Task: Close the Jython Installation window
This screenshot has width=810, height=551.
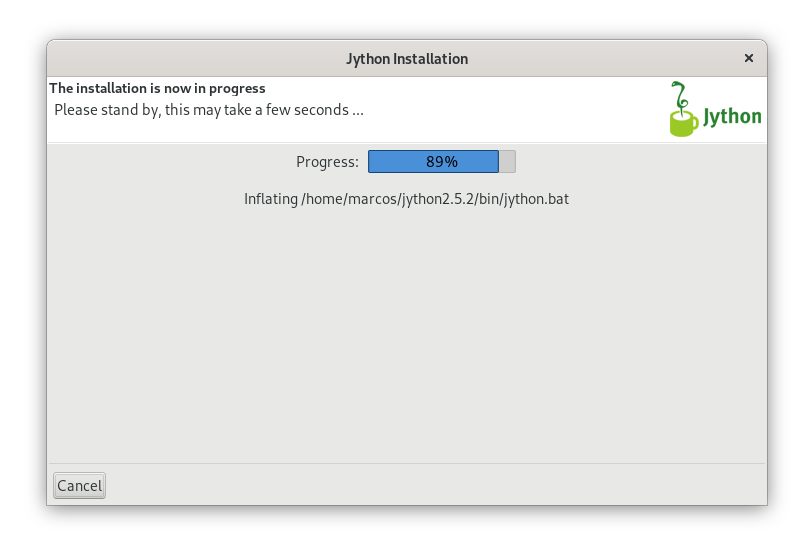Action: (749, 58)
